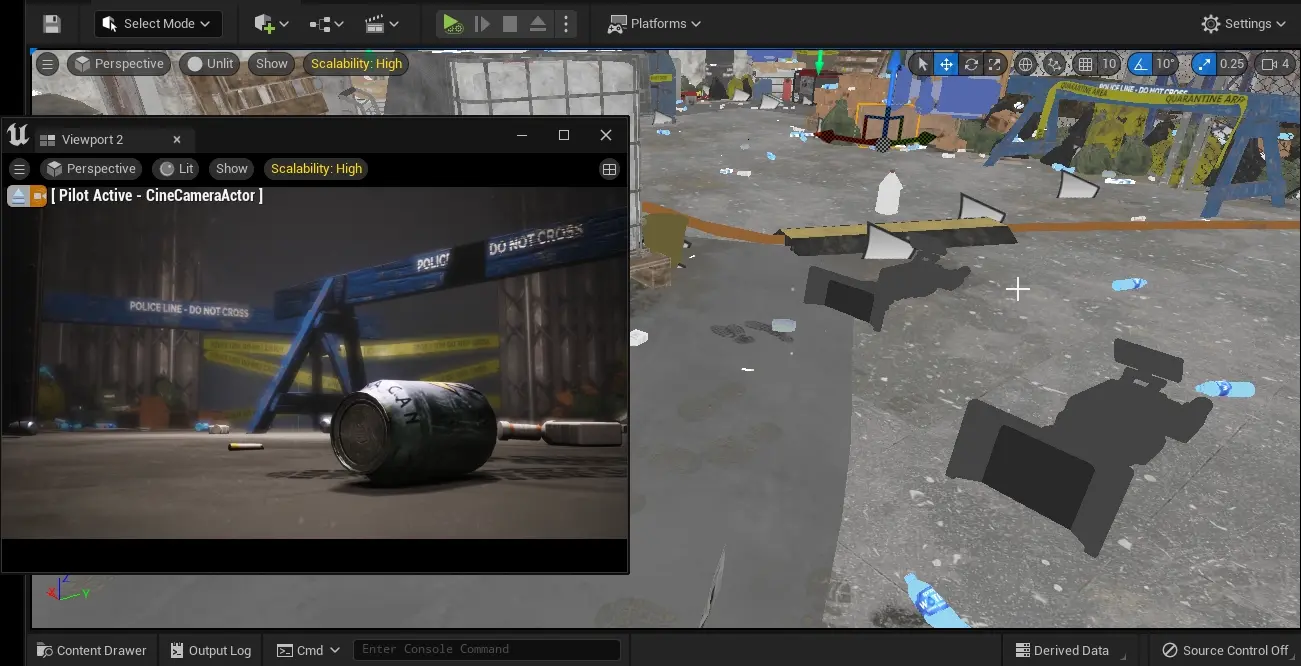Toggle the pilot camera view icon
This screenshot has width=1301, height=666.
(38, 196)
